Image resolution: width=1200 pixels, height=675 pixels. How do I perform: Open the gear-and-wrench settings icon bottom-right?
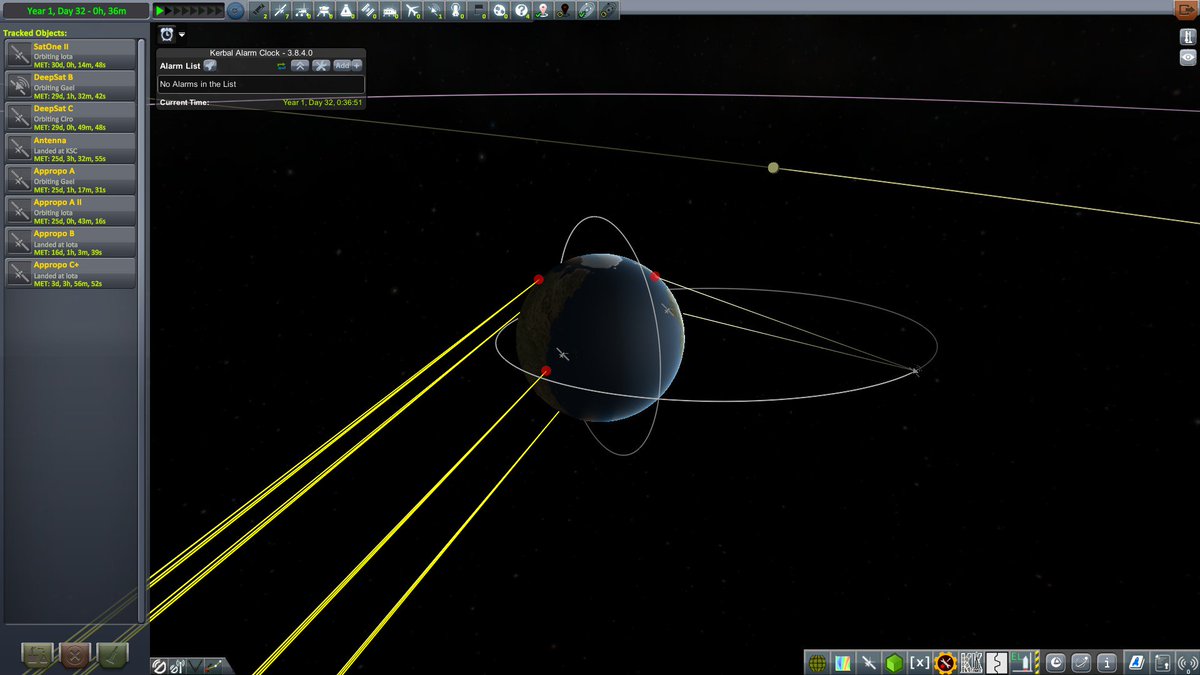pos(945,662)
